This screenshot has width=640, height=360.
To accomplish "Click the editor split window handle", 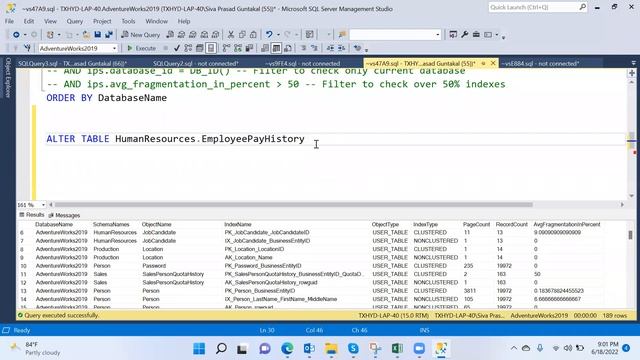I will click(631, 73).
